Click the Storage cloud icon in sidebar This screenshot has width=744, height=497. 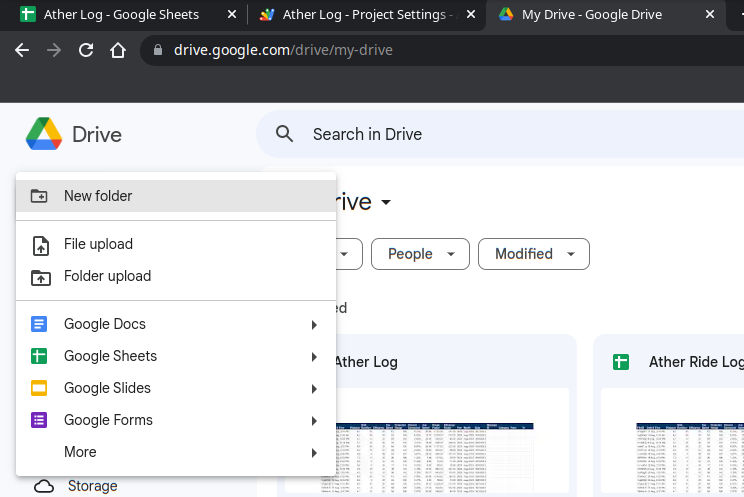point(44,487)
